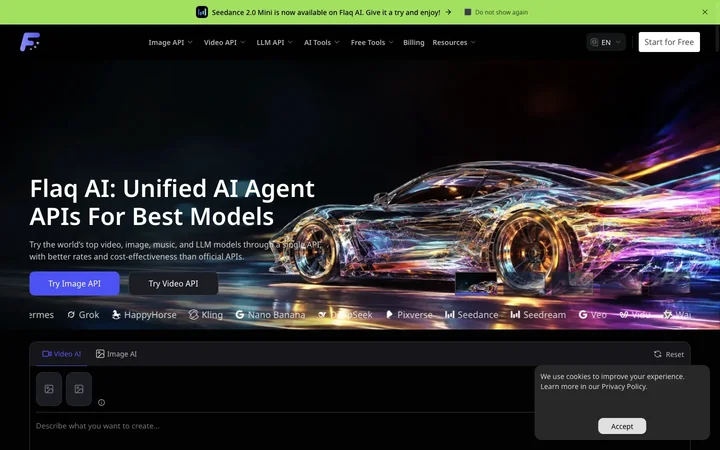720x450 pixels.
Task: Go to the Billing page
Action: 413,42
